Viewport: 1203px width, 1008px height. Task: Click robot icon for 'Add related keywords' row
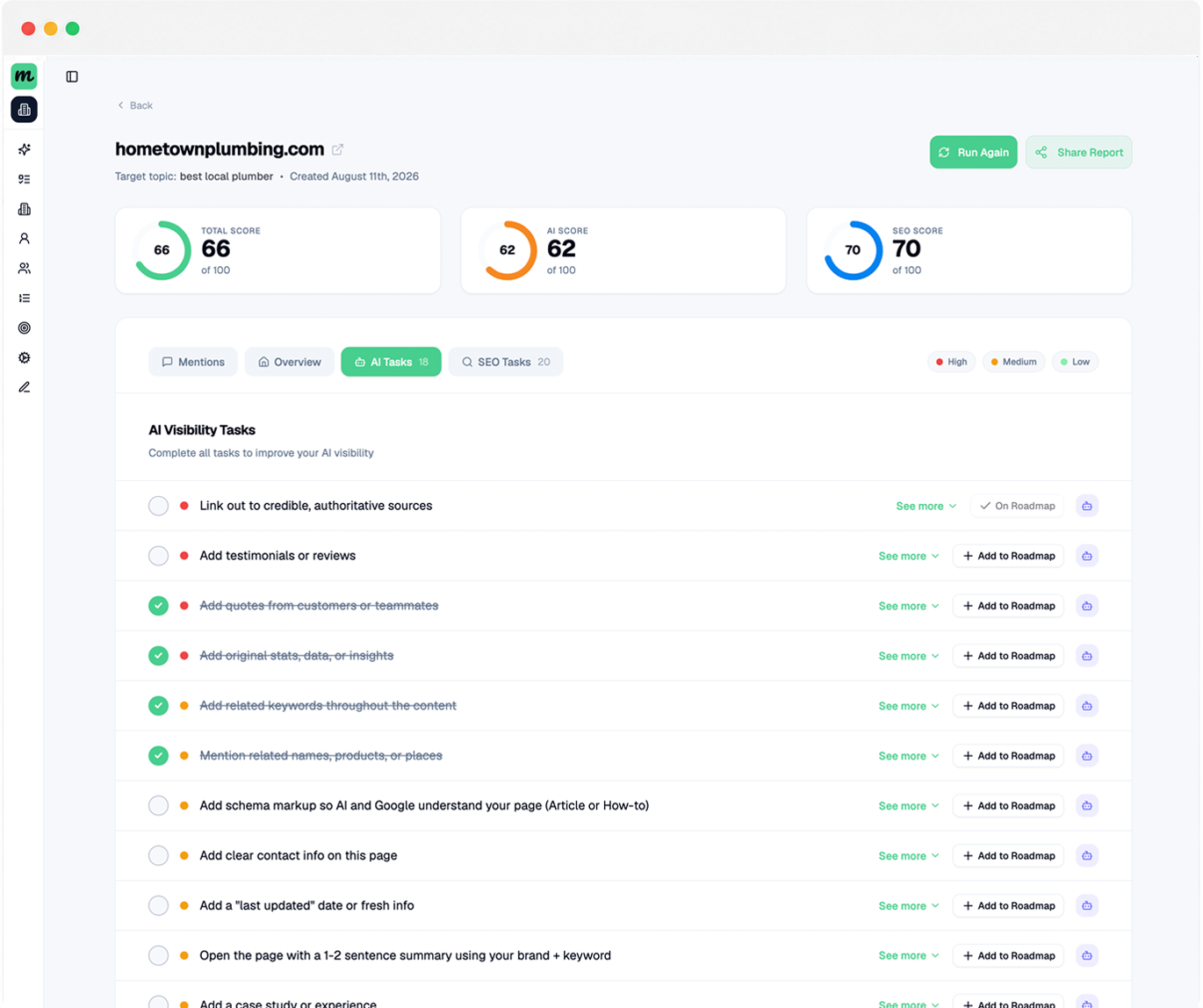[1087, 706]
